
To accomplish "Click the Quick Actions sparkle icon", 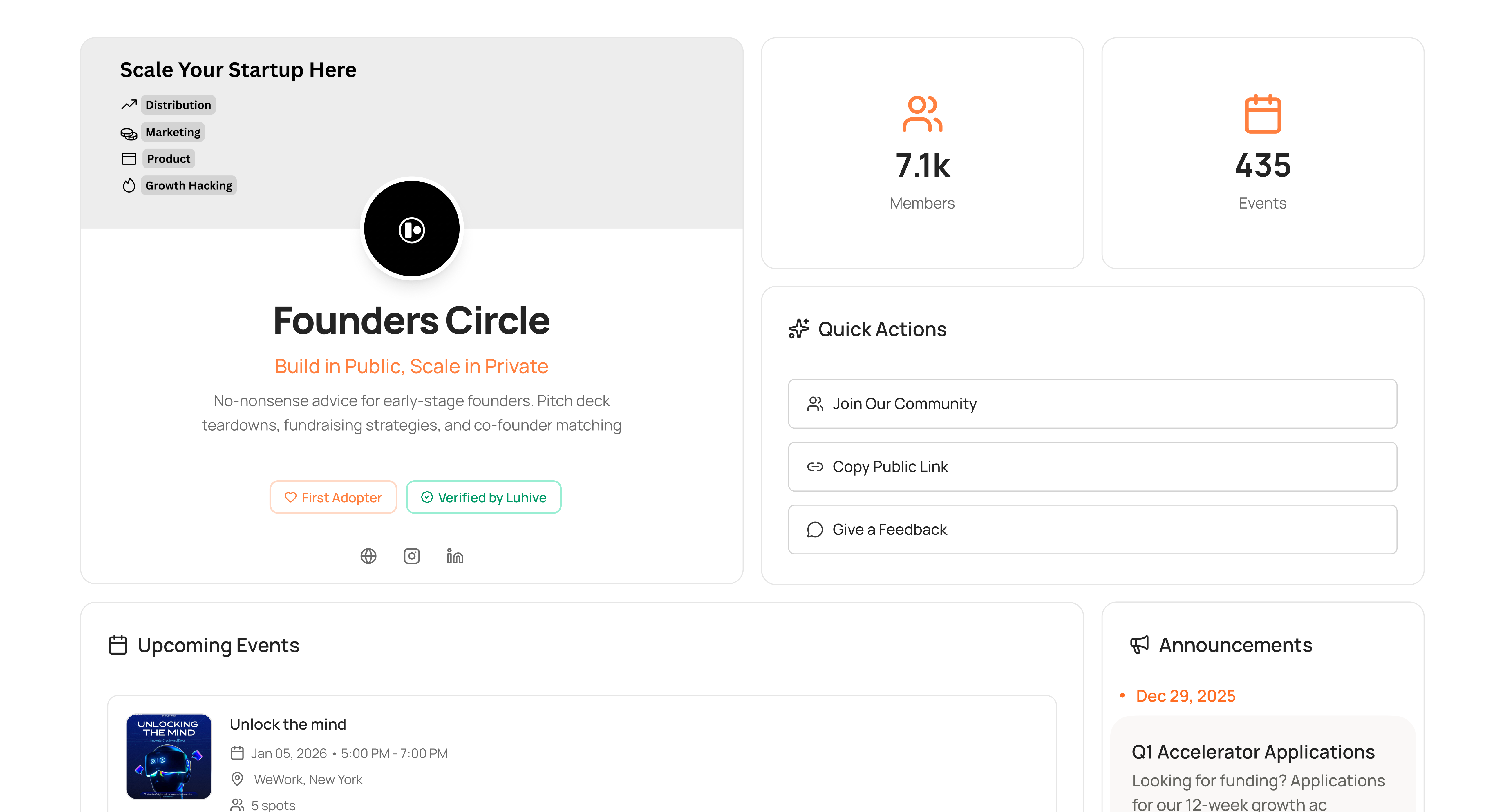I will 799,329.
